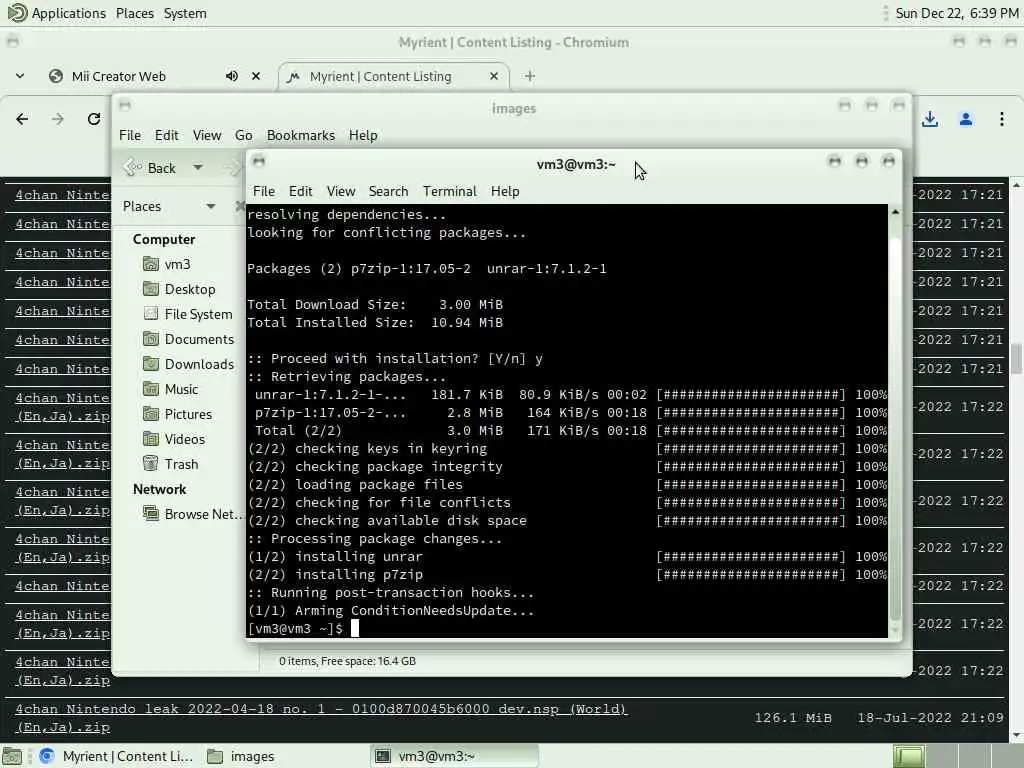Viewport: 1024px width, 768px height.
Task: Click terminal window menu icon in titlebar
Action: tap(259, 161)
